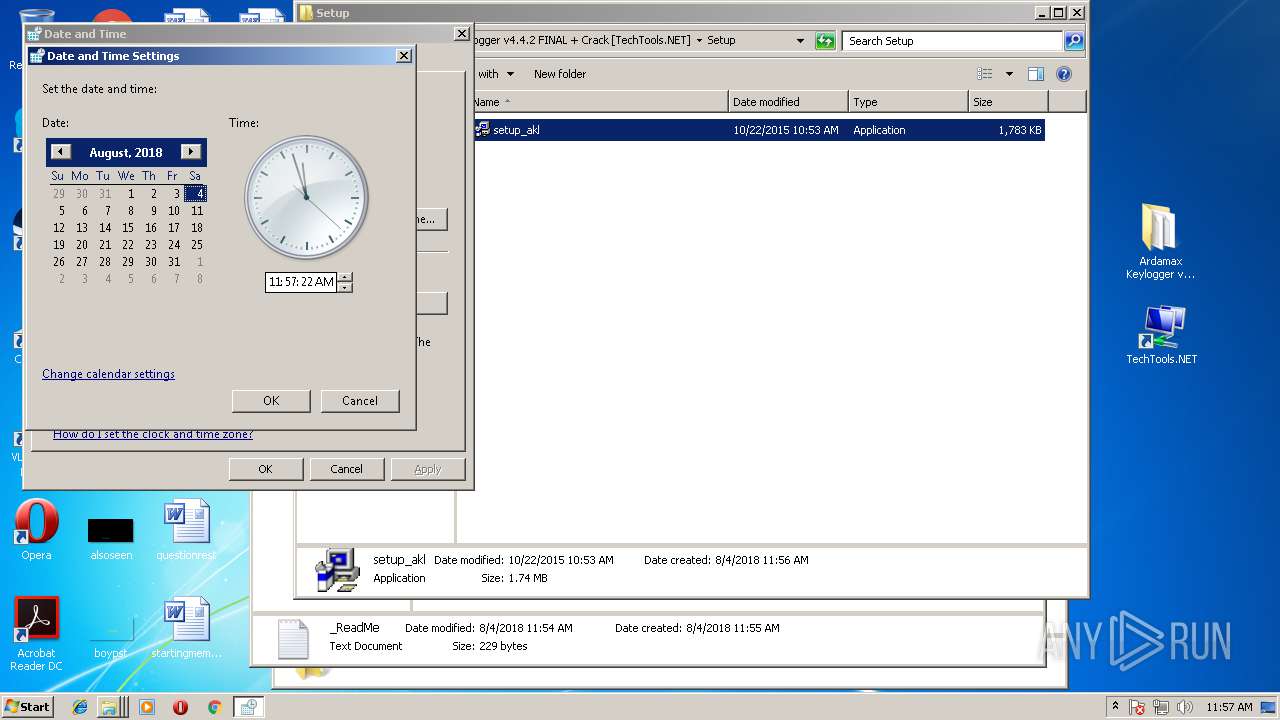The width and height of the screenshot is (1280, 720).
Task: Switch to Date and Time taskbar button
Action: click(x=248, y=707)
